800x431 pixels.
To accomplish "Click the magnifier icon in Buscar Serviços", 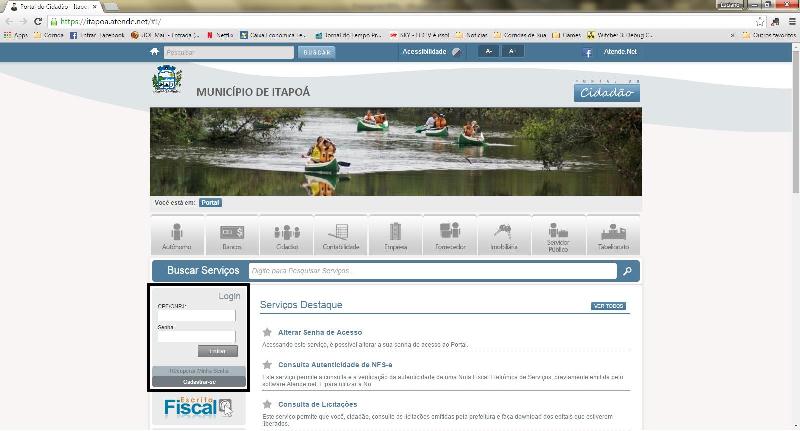I will pyautogui.click(x=627, y=271).
